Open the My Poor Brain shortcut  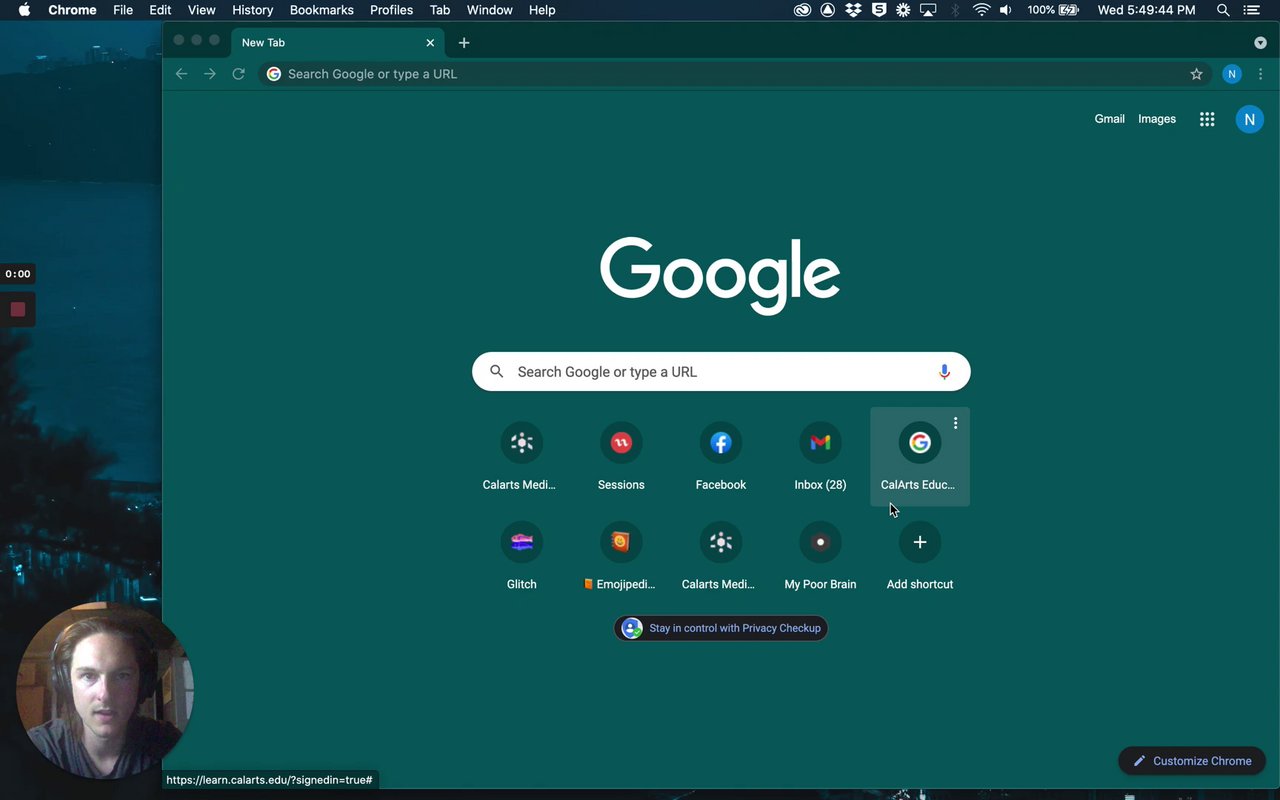click(820, 556)
